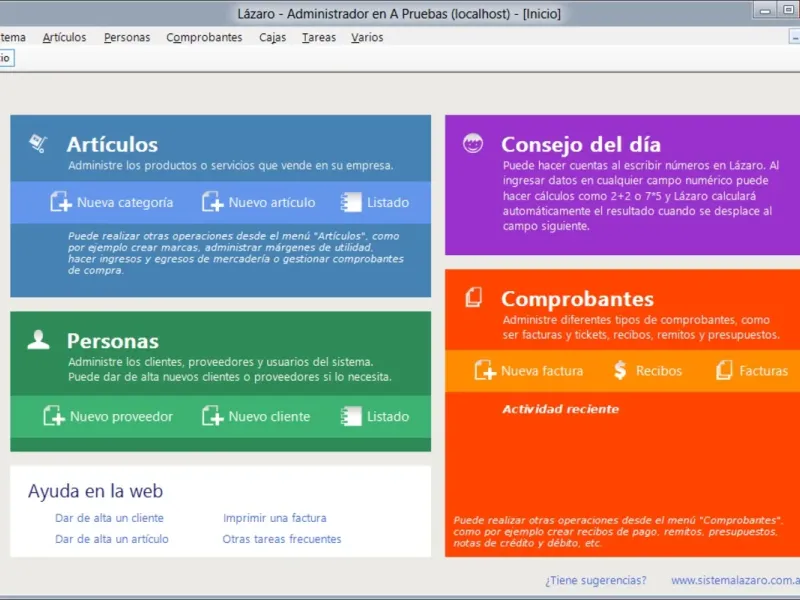Click the ¿Tiene sugerencias? link
The height and width of the screenshot is (600, 800).
[595, 581]
